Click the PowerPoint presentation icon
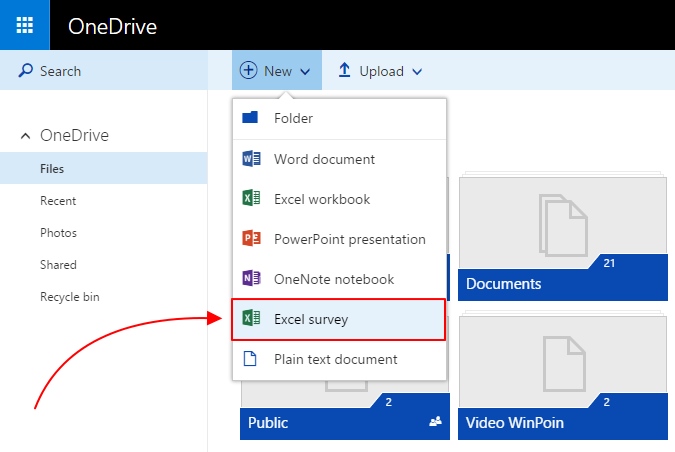The image size is (675, 452). pos(251,238)
